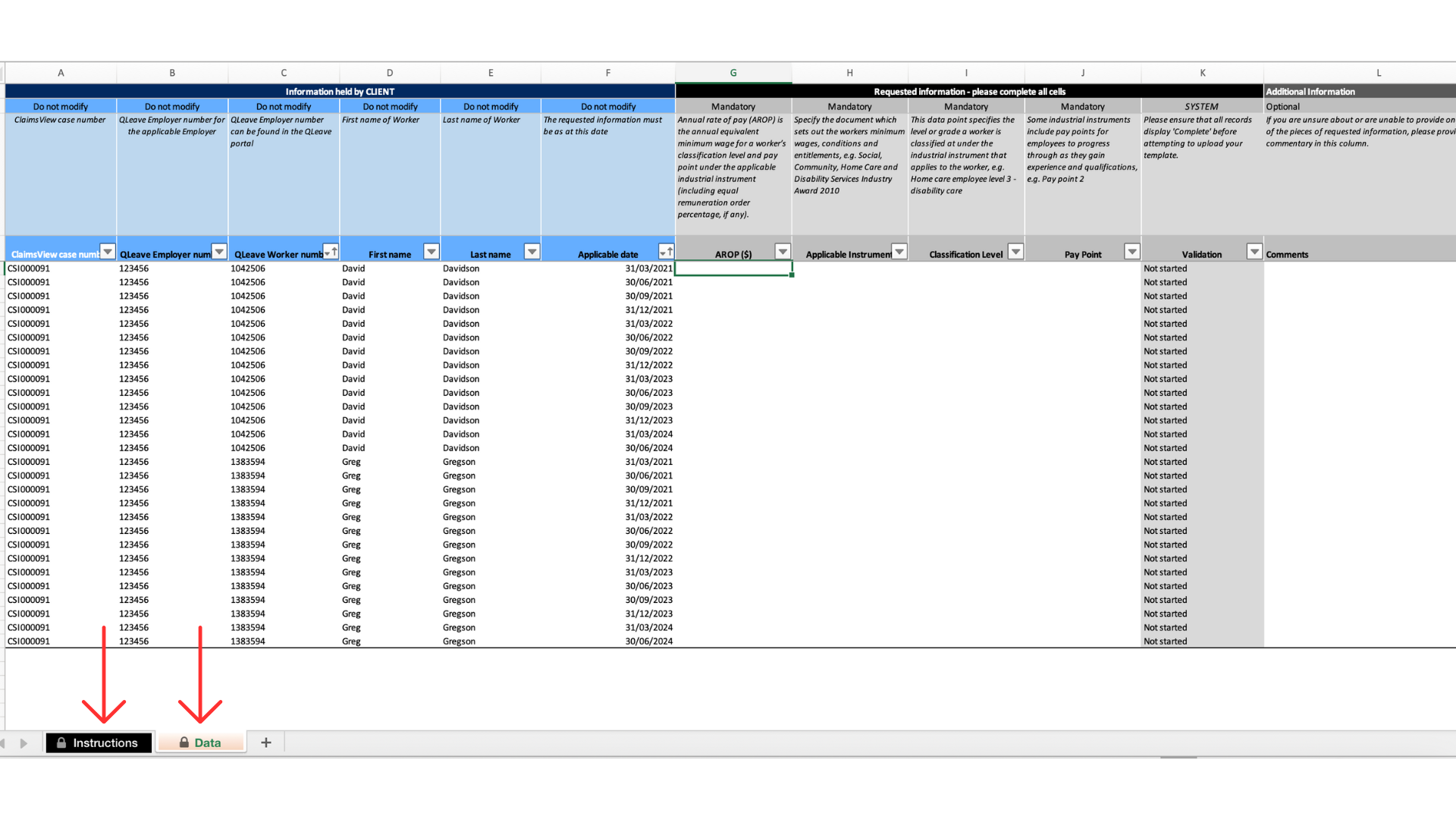Viewport: 1456px width, 819px height.
Task: Click the 'Optional' label cell
Action: pyautogui.click(x=1360, y=107)
